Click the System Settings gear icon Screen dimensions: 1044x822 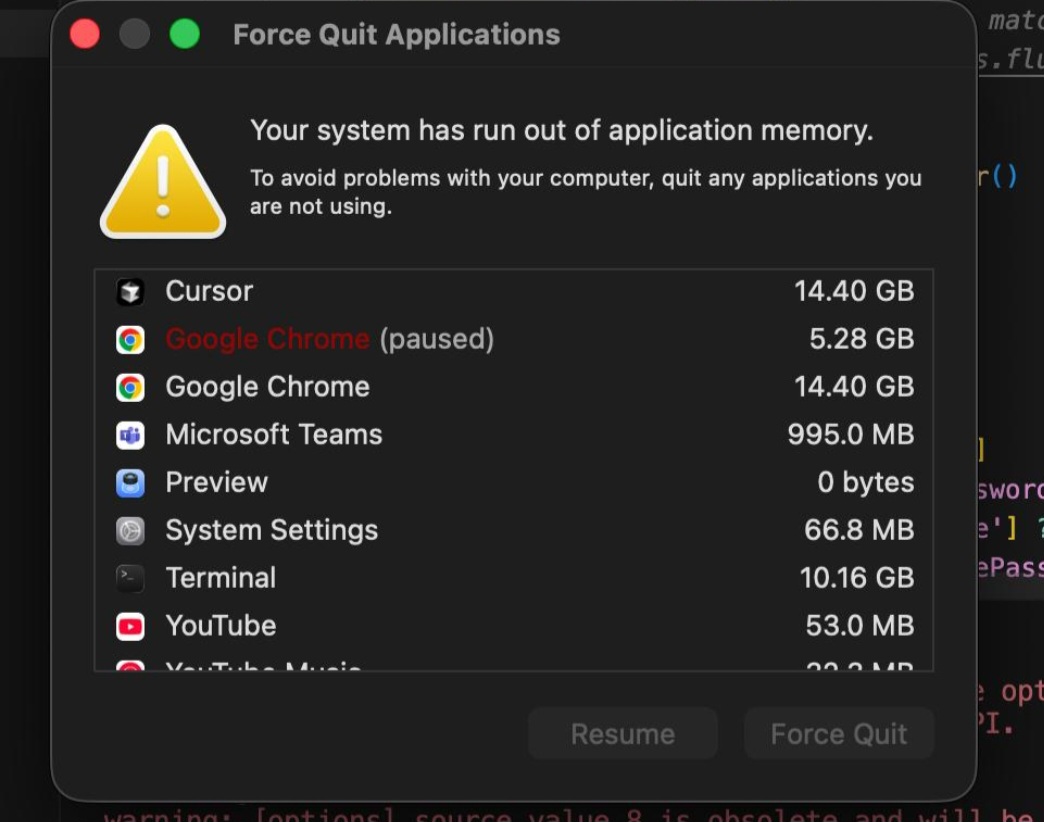point(130,531)
